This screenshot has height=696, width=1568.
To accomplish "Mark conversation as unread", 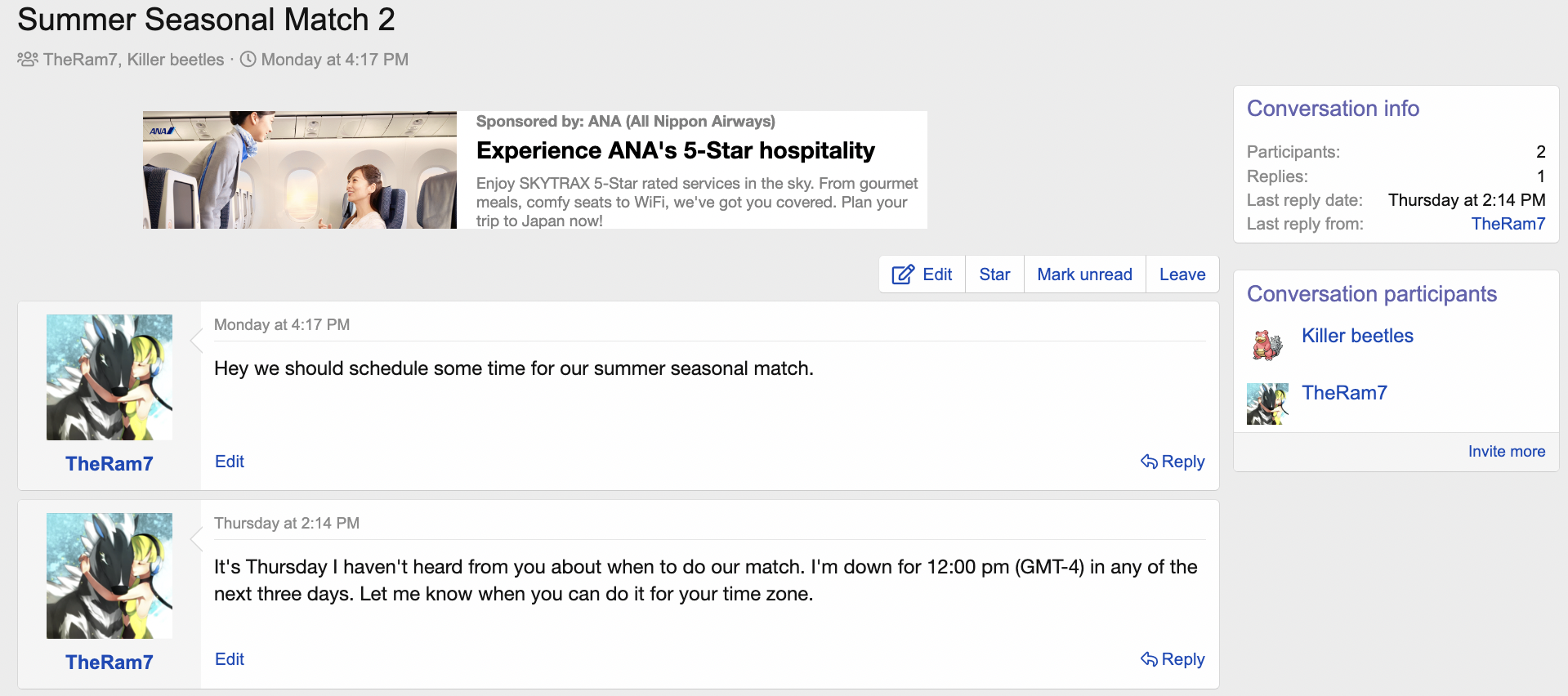I will coord(1084,274).
